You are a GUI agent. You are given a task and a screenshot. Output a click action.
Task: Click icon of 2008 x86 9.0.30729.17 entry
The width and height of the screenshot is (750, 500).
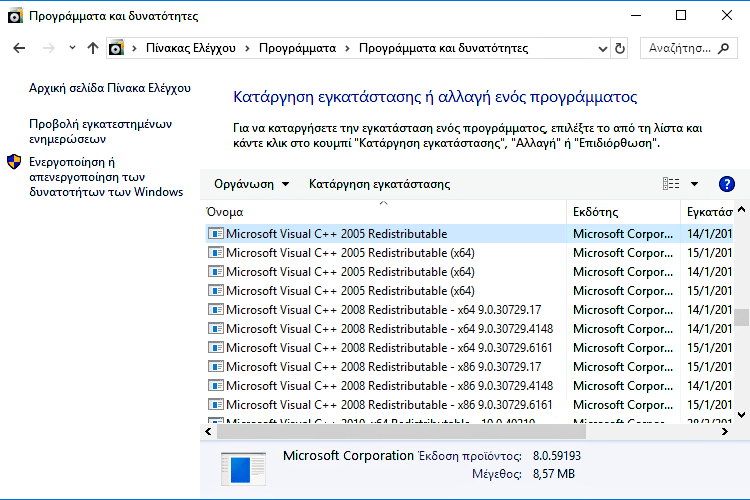216,367
